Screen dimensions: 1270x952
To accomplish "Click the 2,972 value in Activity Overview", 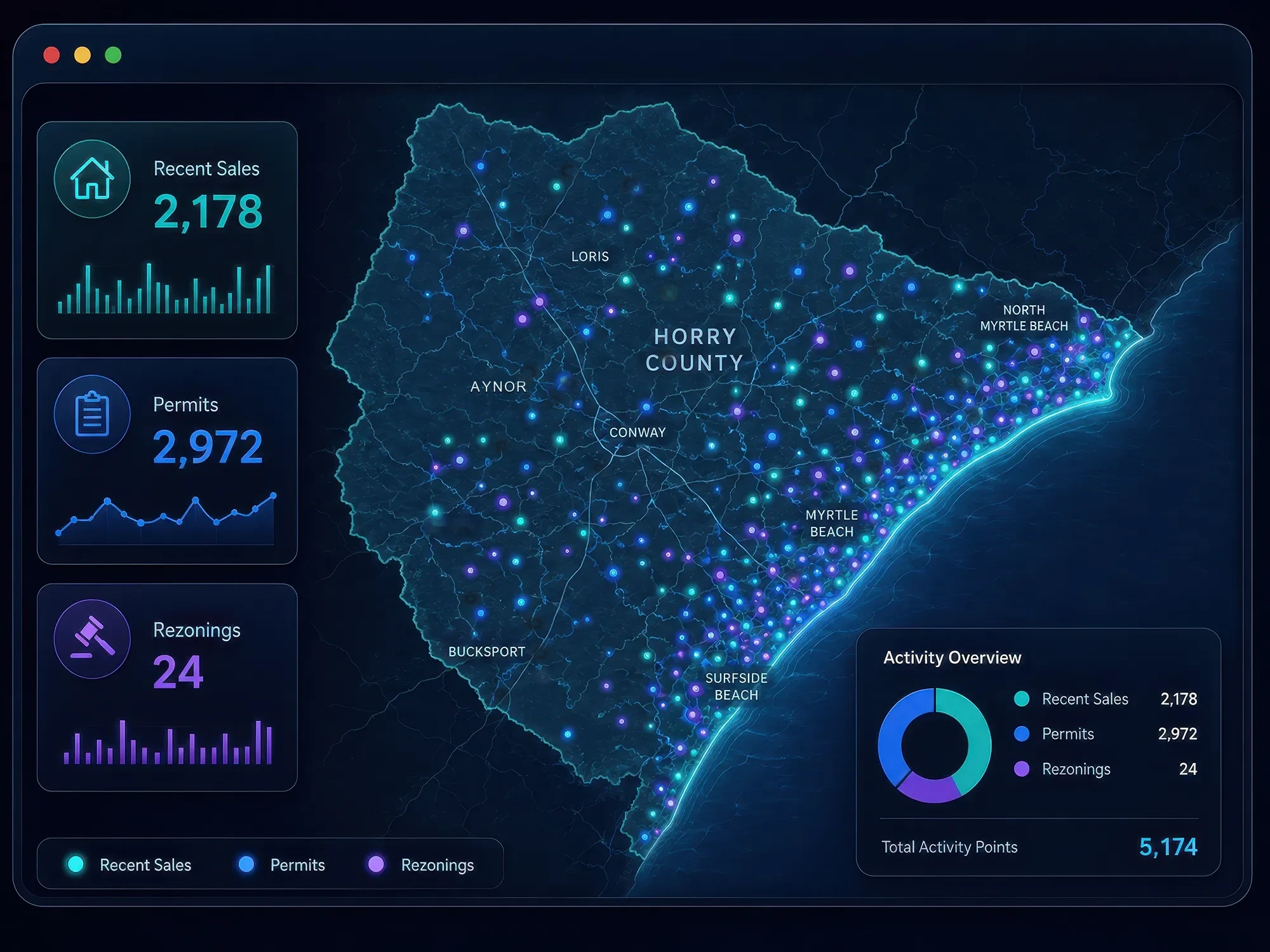I will coord(1177,734).
